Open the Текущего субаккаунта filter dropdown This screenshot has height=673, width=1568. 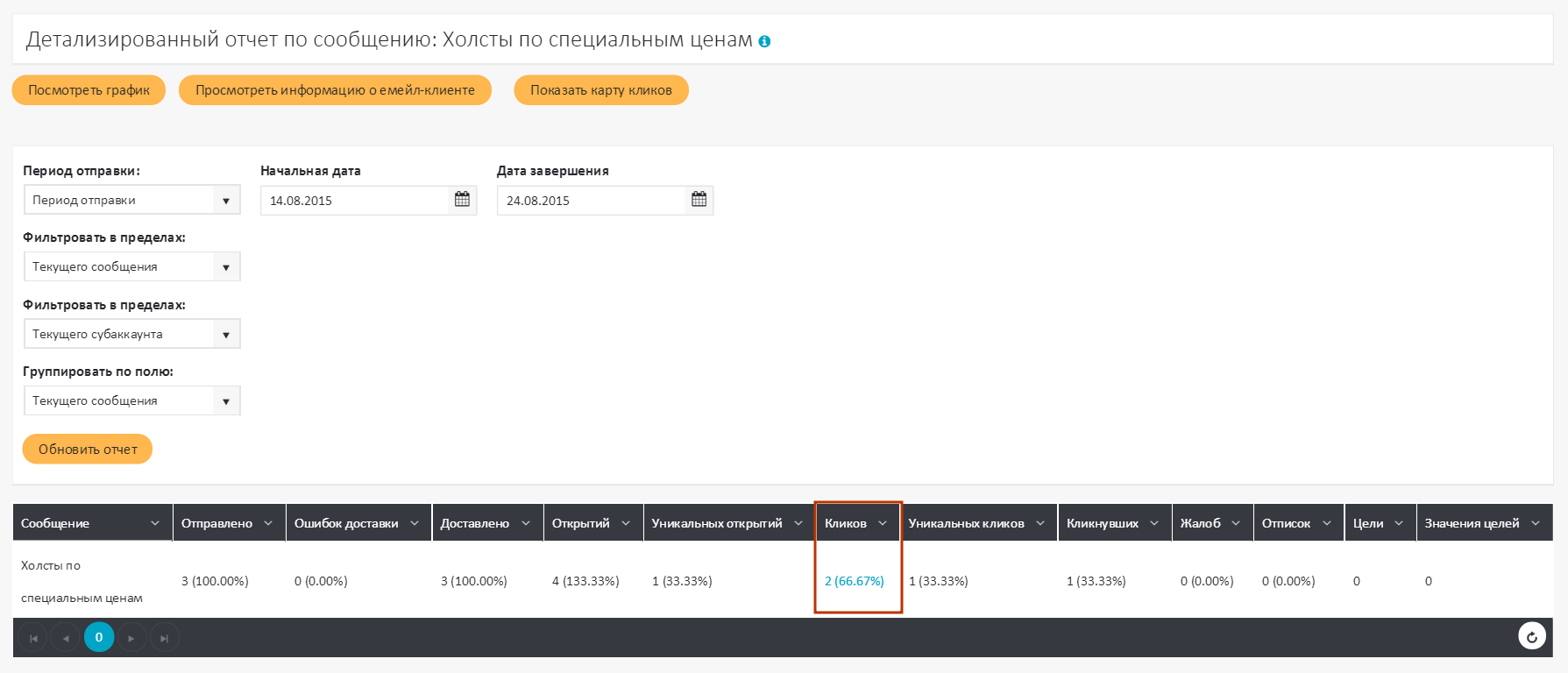coord(225,334)
